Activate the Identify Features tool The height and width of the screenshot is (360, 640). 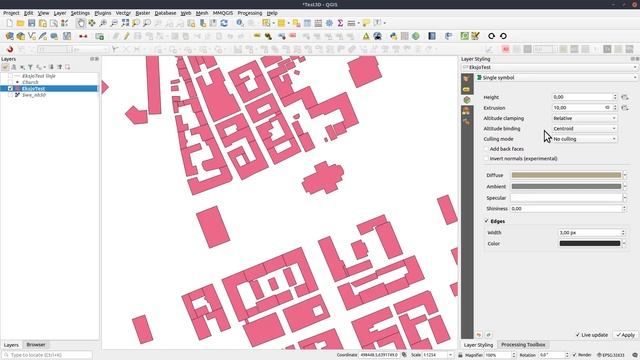click(240, 23)
